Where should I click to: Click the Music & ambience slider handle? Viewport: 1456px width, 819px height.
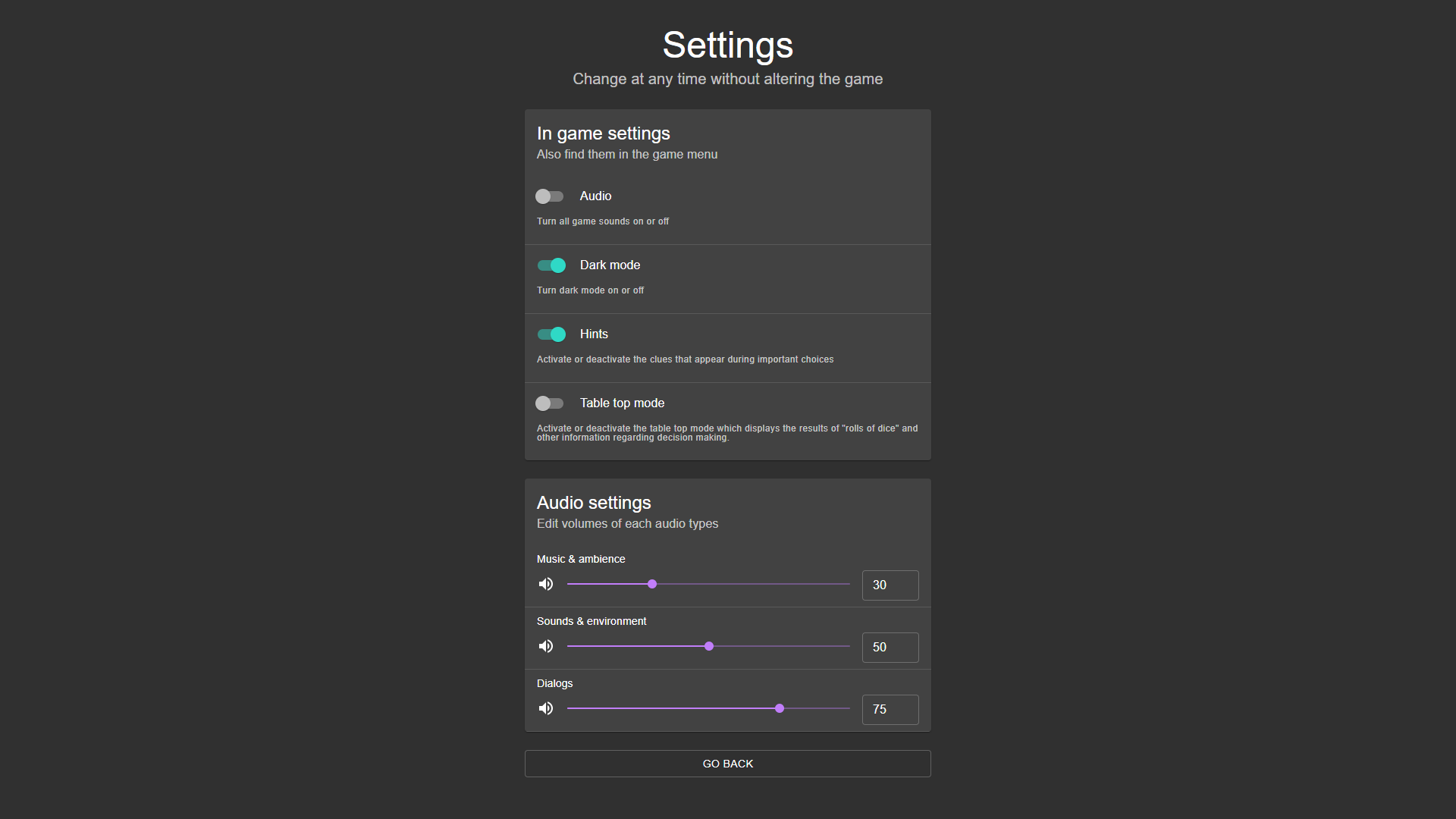click(x=652, y=584)
